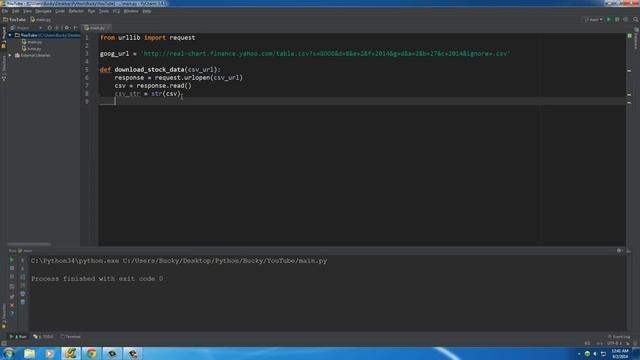The width and height of the screenshot is (640, 360).
Task: Open the Help menu
Action: 147,11
